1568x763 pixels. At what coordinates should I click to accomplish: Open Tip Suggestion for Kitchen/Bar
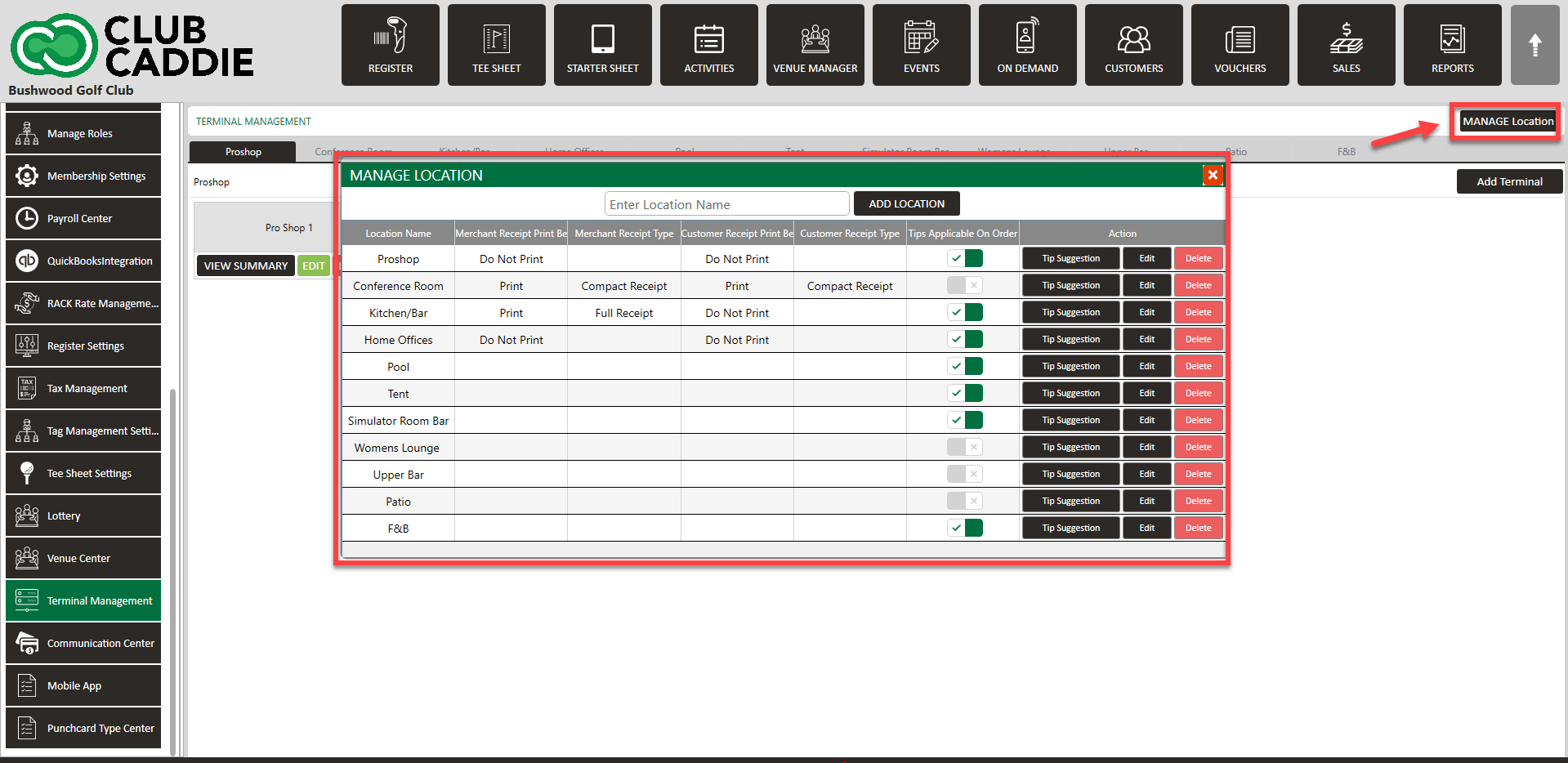(1070, 313)
